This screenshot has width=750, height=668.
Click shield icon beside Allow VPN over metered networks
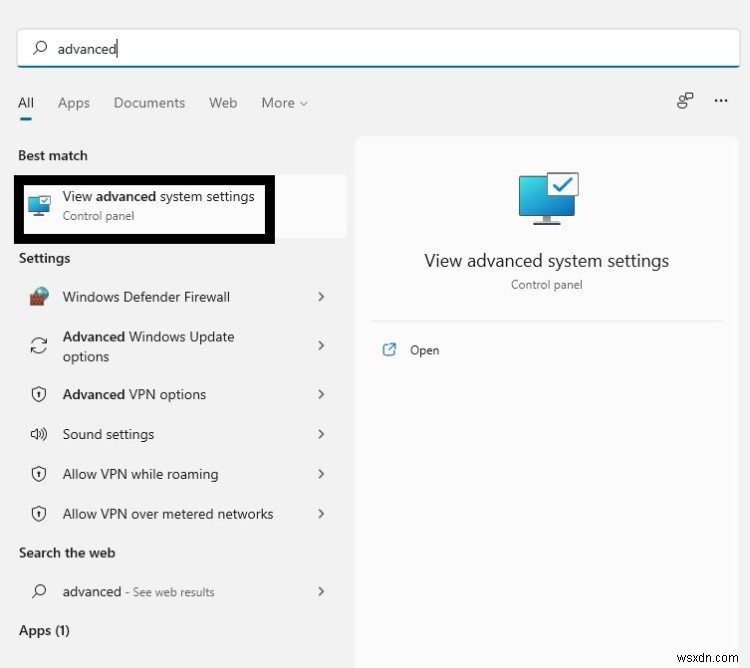coord(39,514)
